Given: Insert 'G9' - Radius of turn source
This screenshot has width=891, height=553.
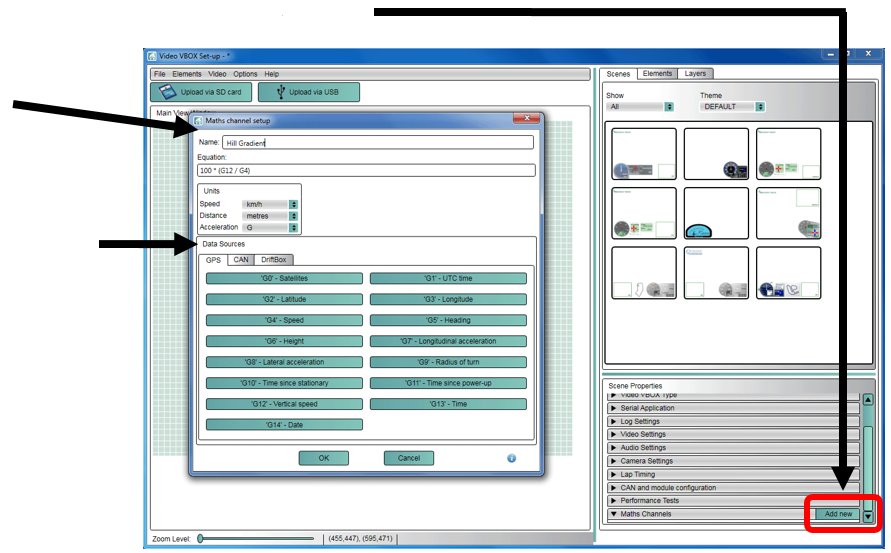Looking at the screenshot, I should 448,362.
